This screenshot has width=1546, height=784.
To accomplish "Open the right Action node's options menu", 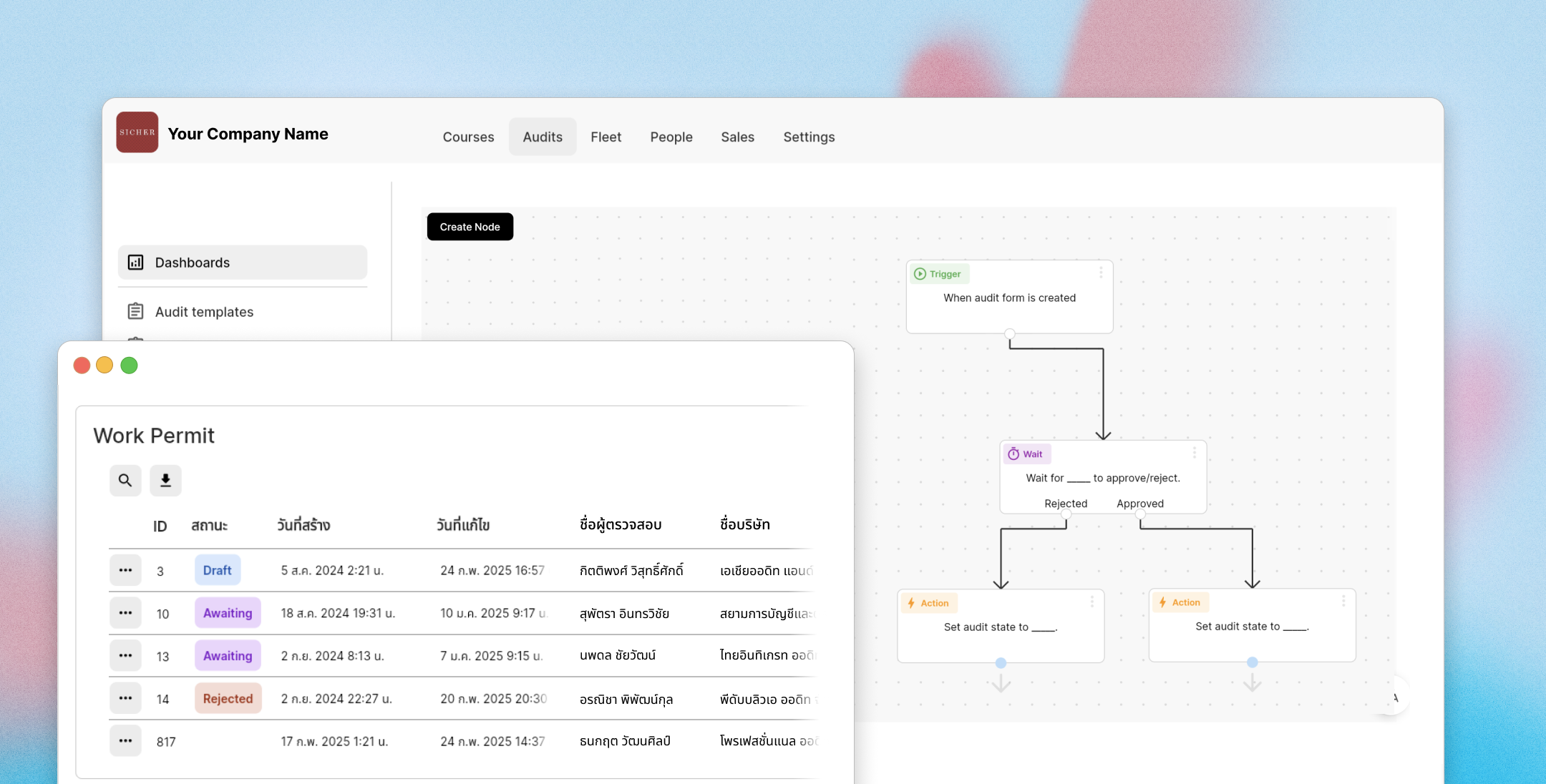I will pos(1343,602).
